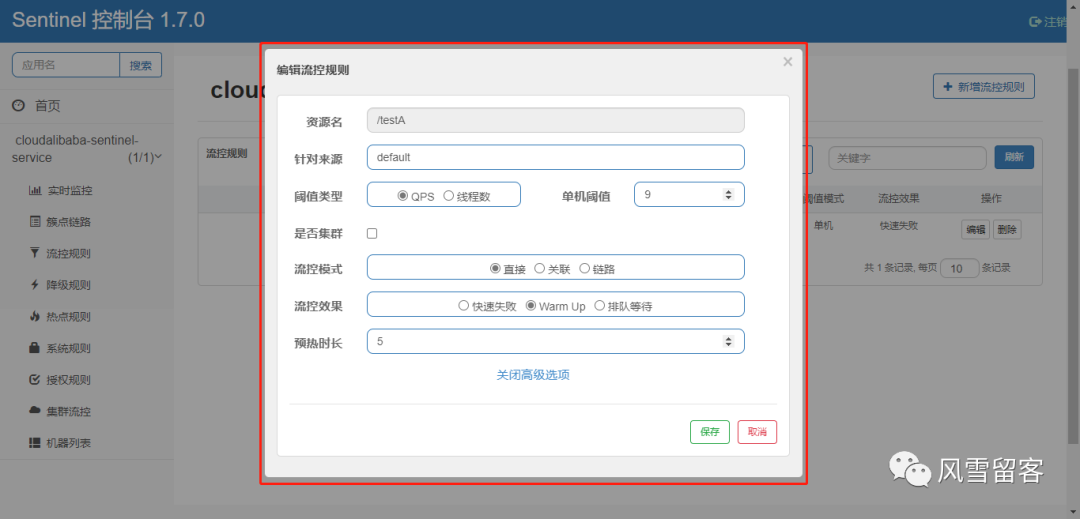Click the 针对来源 field showing default
Screen dimensions: 1080x519
[556, 157]
